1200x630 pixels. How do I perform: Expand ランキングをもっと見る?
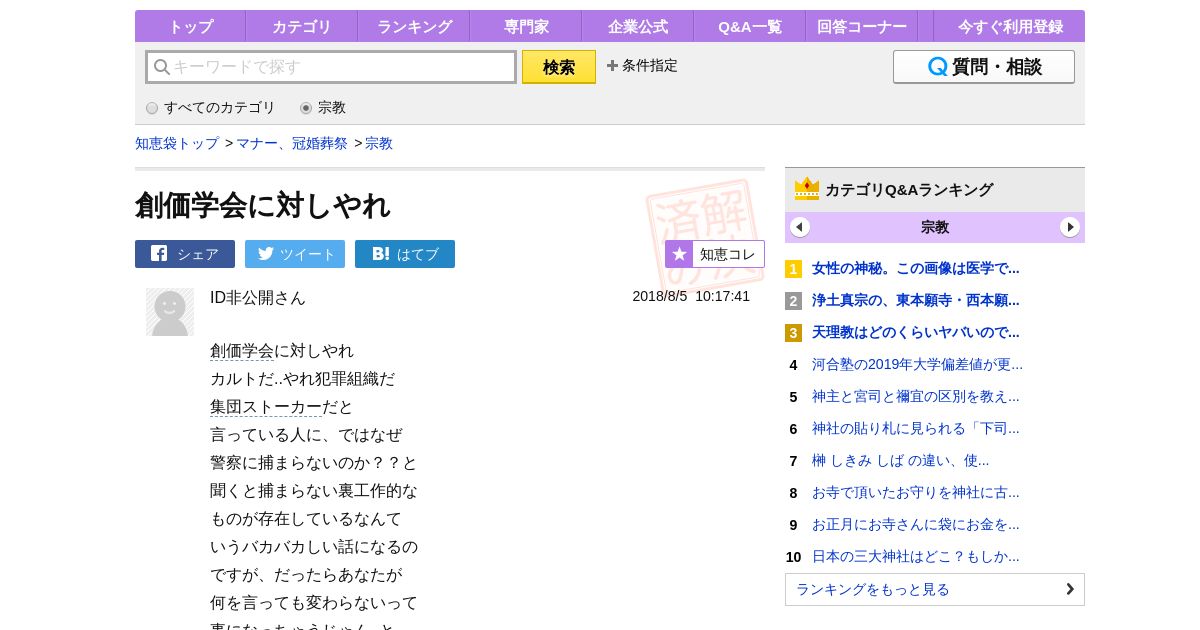[934, 589]
